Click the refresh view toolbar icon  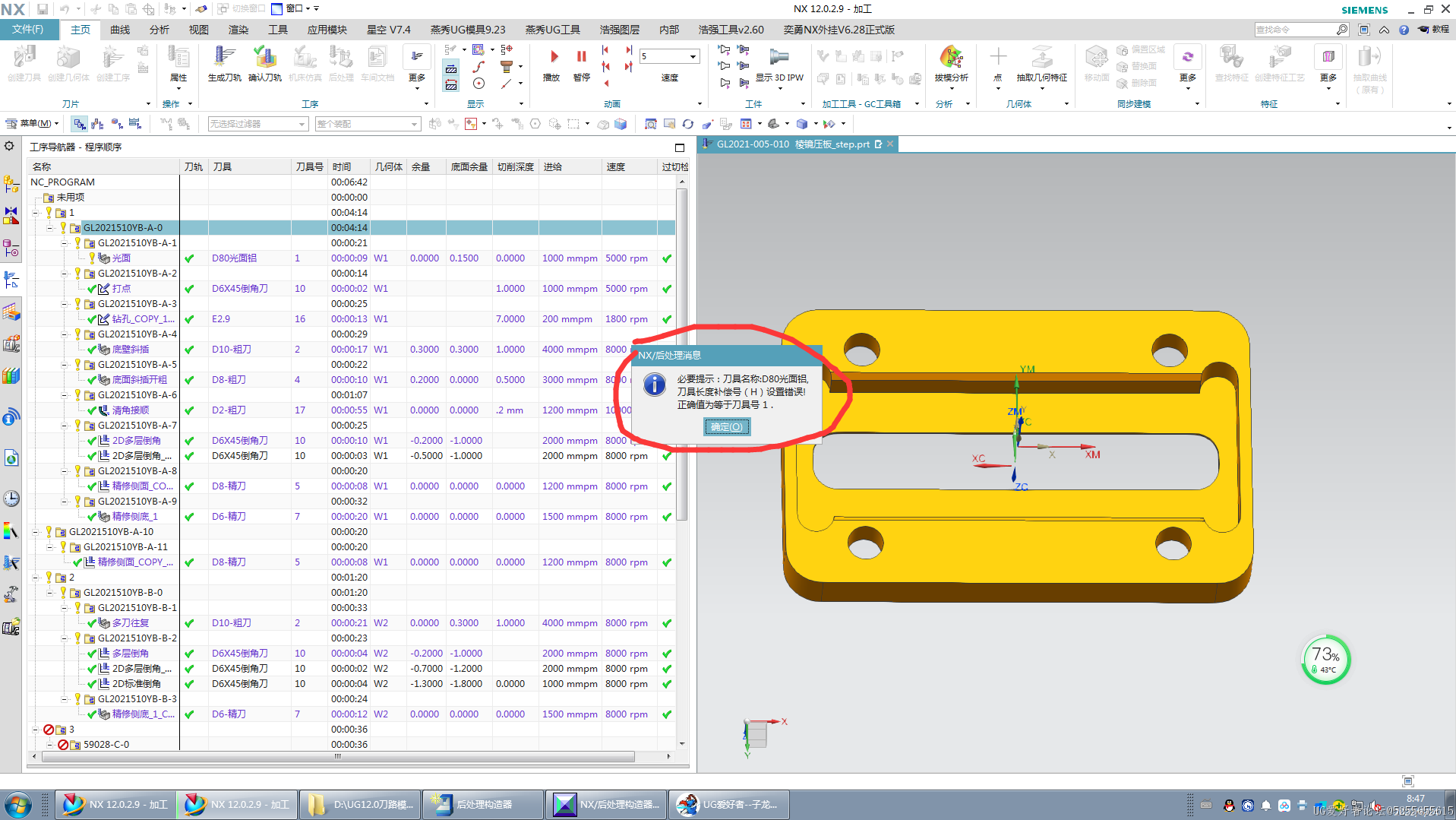pyautogui.click(x=687, y=124)
